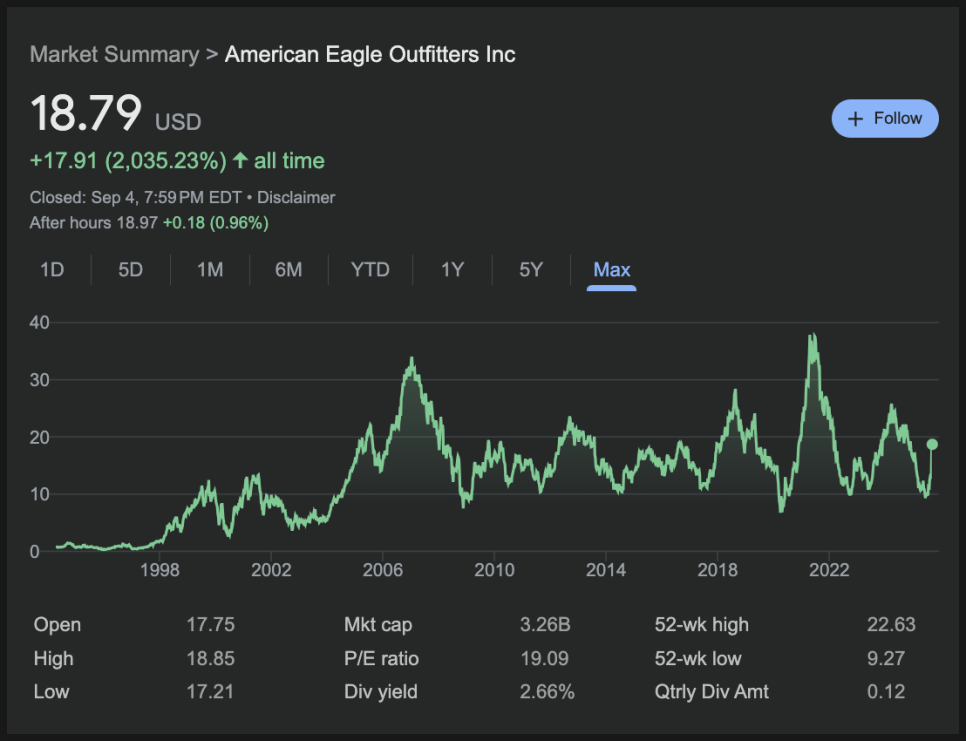Viewport: 966px width, 741px height.
Task: Click the 40 y-axis label
Action: tap(39, 322)
